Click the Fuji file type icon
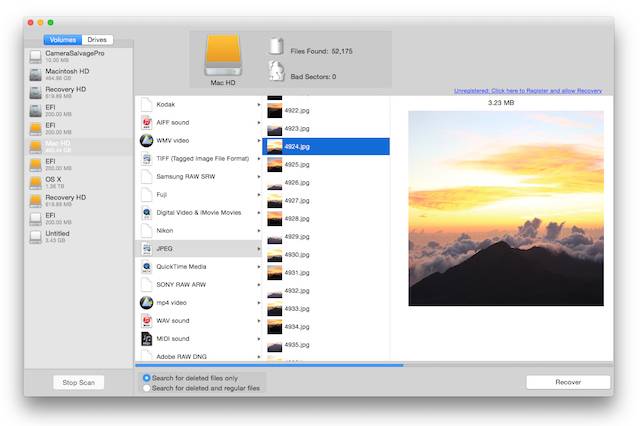Screen dimensions: 641x426 (x=146, y=194)
